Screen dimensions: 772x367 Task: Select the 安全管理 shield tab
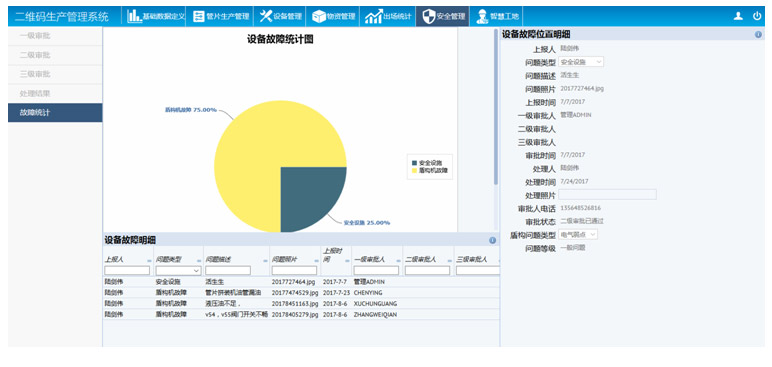[443, 16]
